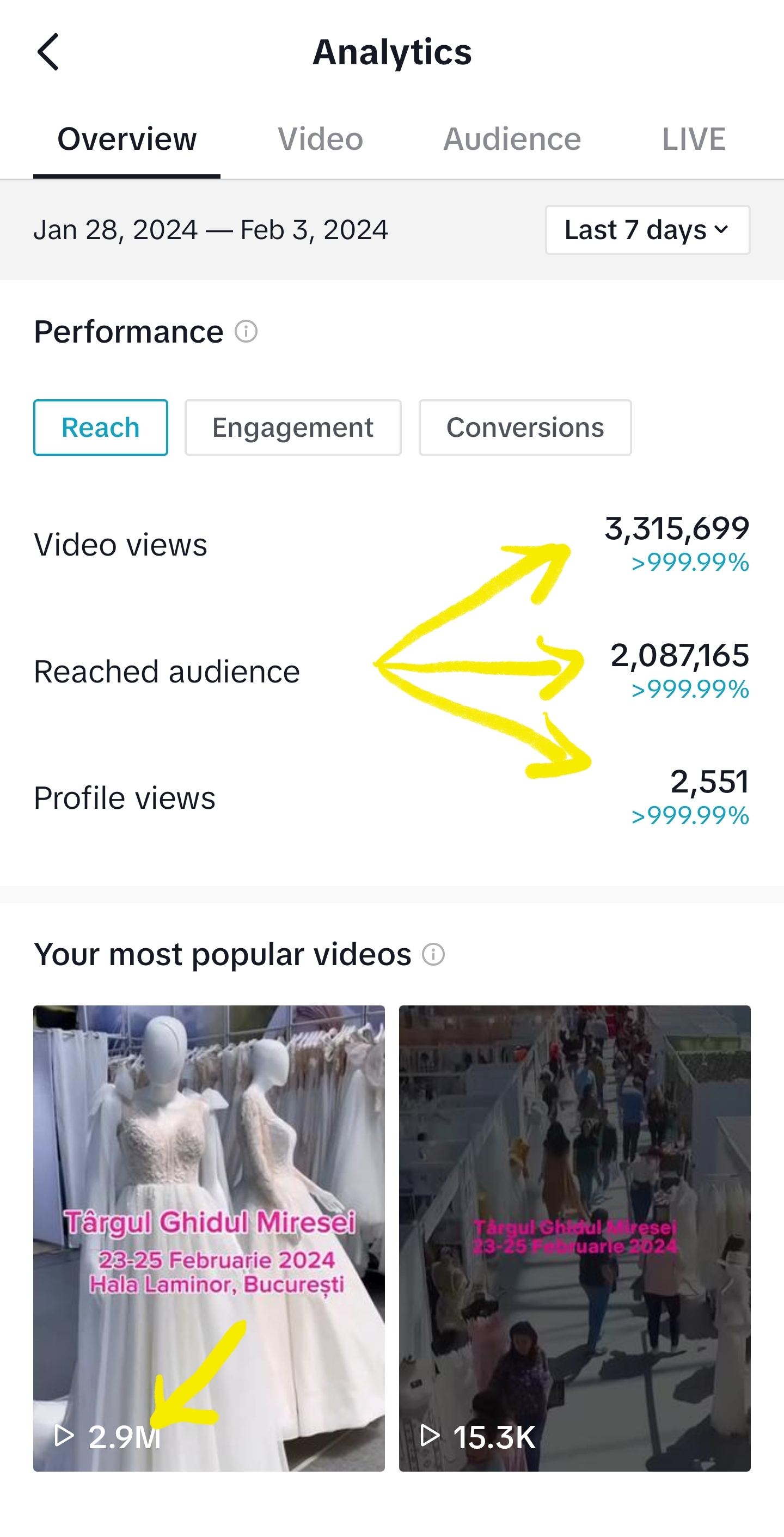Tap play icon on 15.3K video
This screenshot has width=784, height=1537.
tap(430, 1436)
